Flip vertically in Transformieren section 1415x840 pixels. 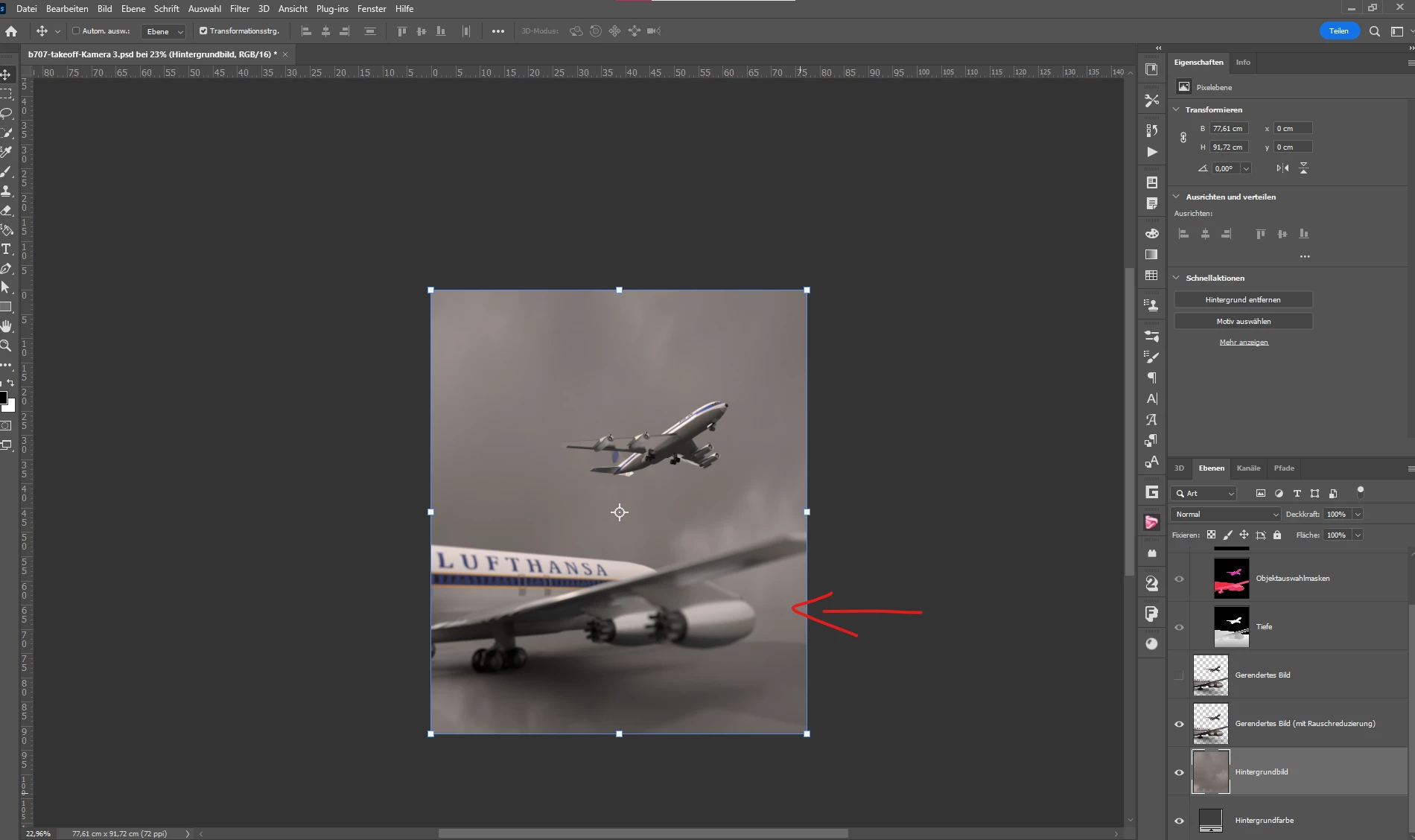tap(1303, 168)
